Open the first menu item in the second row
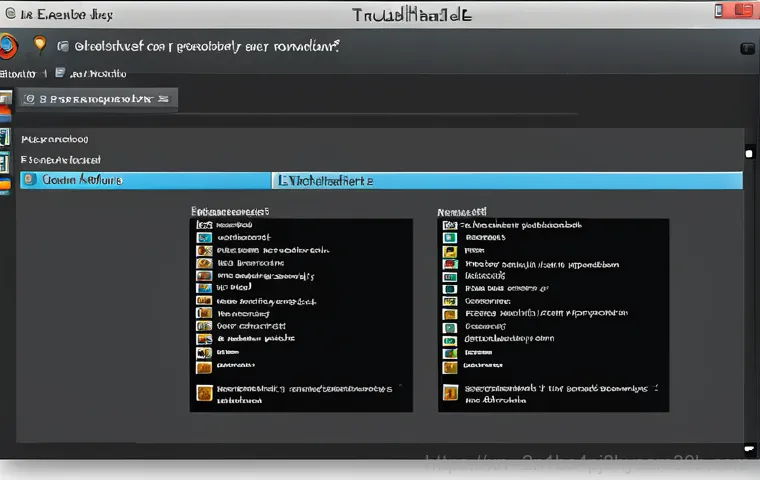 [18, 73]
